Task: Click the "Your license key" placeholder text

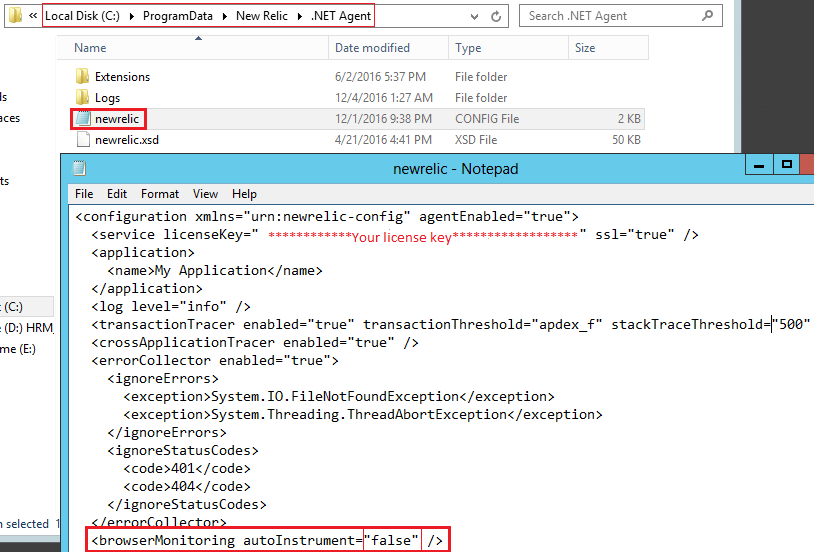Action: pyautogui.click(x=401, y=237)
